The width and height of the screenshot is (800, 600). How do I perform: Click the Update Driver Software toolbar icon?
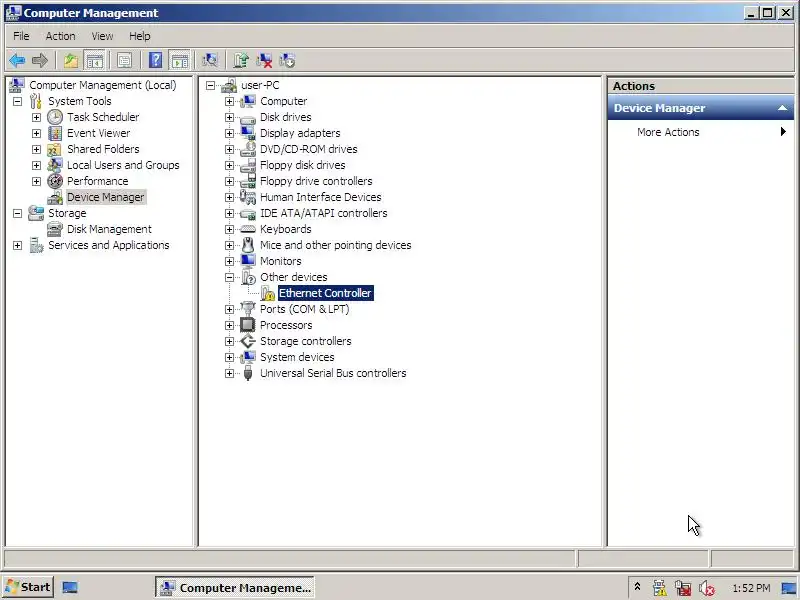coord(241,61)
